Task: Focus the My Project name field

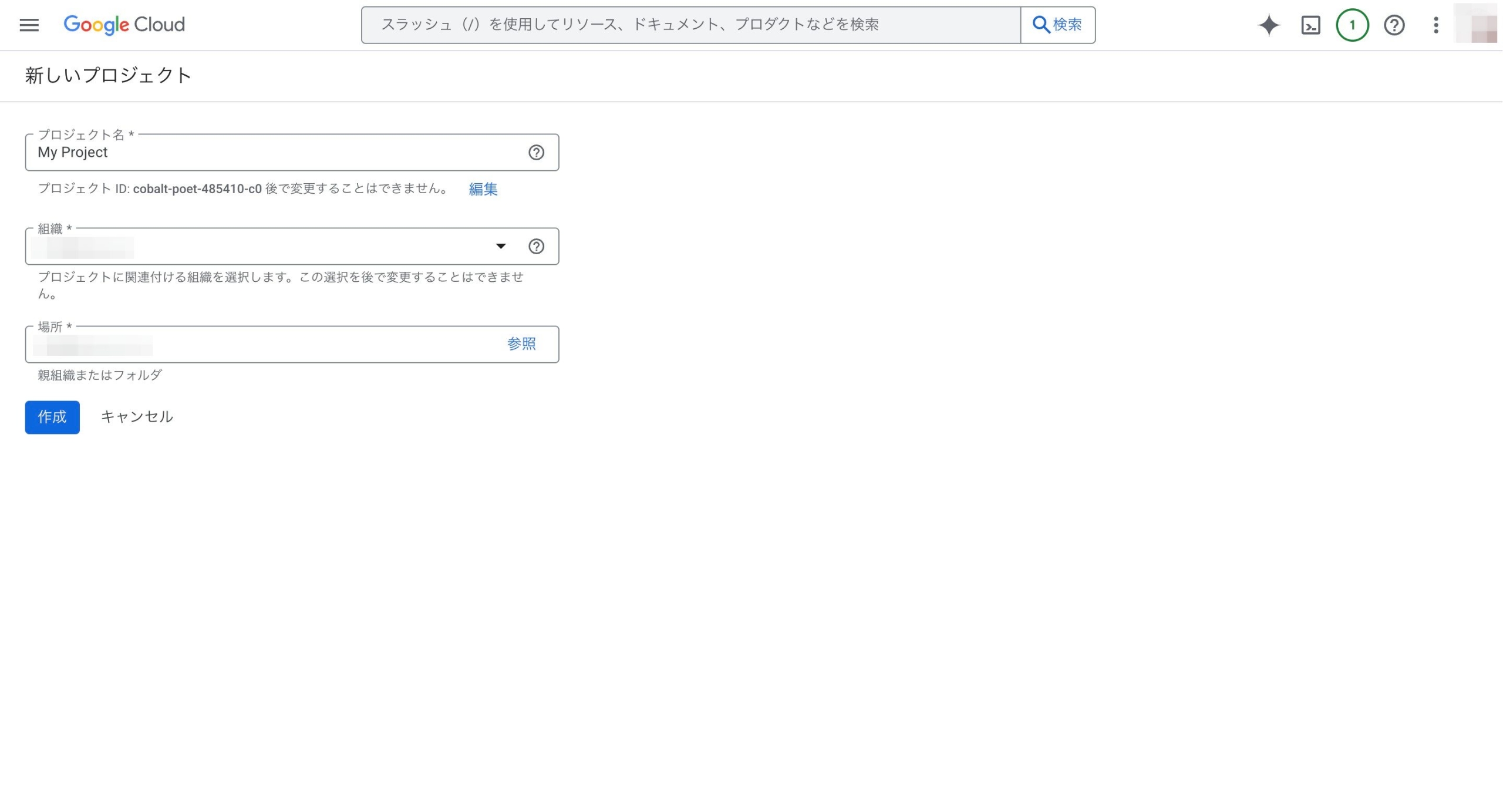Action: [x=264, y=153]
